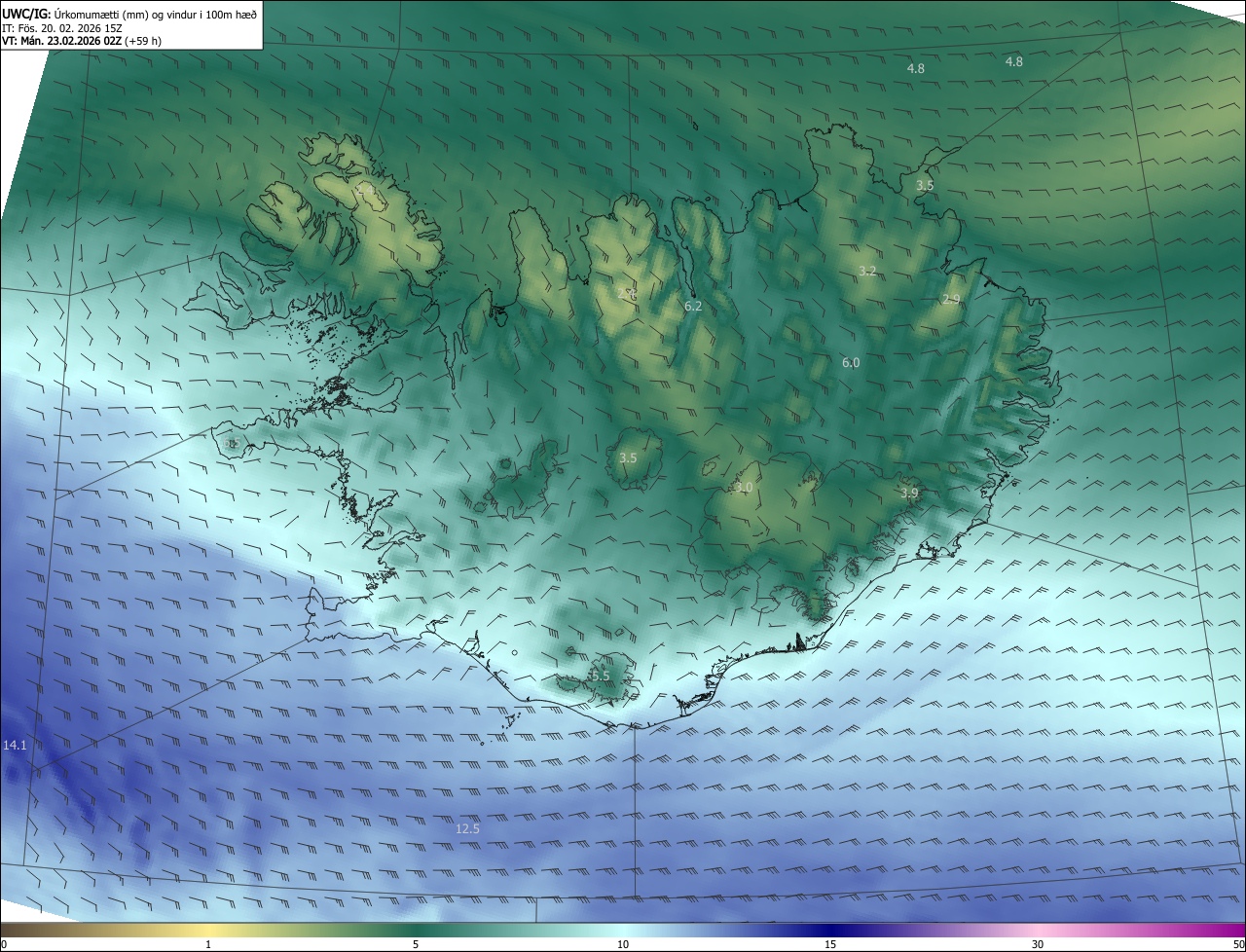Screen dimensions: 1246x952
Task: Click the color scale label "50"
Action: click(x=1238, y=944)
